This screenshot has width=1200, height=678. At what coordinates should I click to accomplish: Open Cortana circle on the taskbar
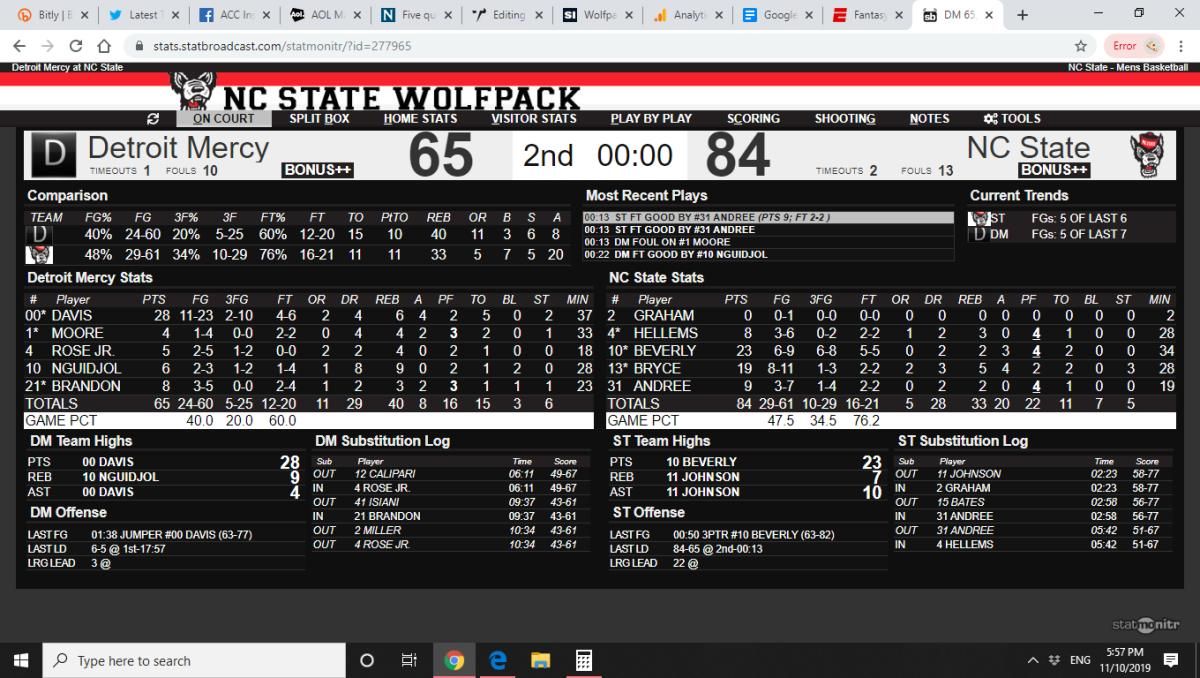click(x=366, y=660)
